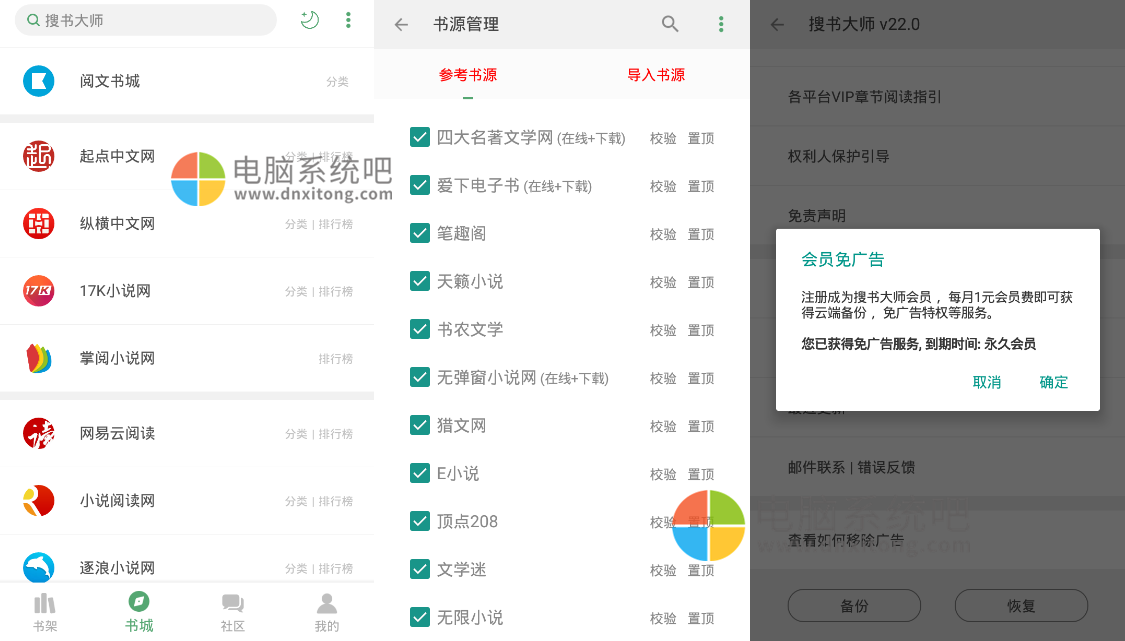Viewport: 1125px width, 641px height.
Task: Select the 顶点208 source name
Action: coord(467,522)
